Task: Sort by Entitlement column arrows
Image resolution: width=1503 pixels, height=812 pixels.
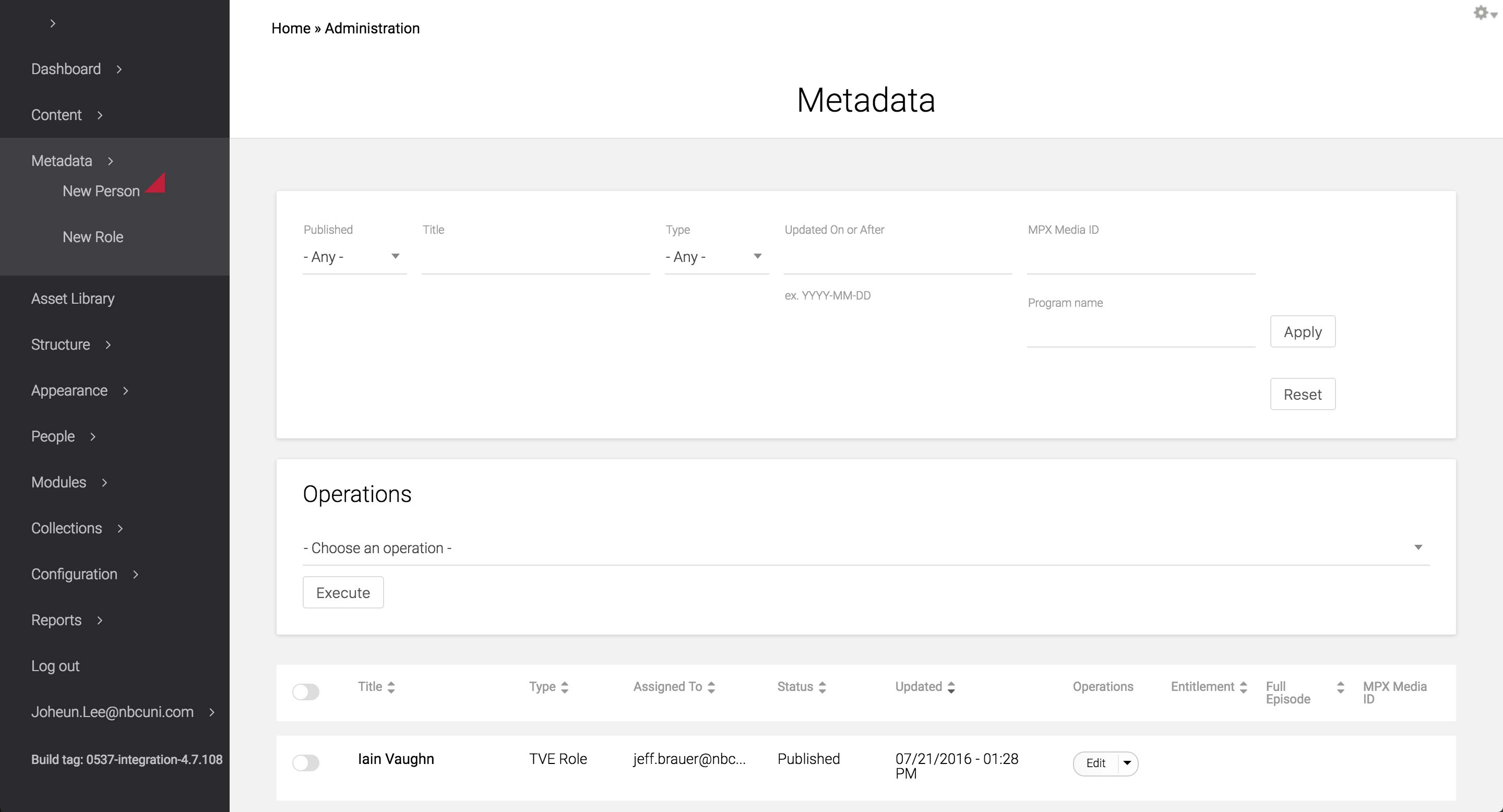Action: click(1243, 687)
